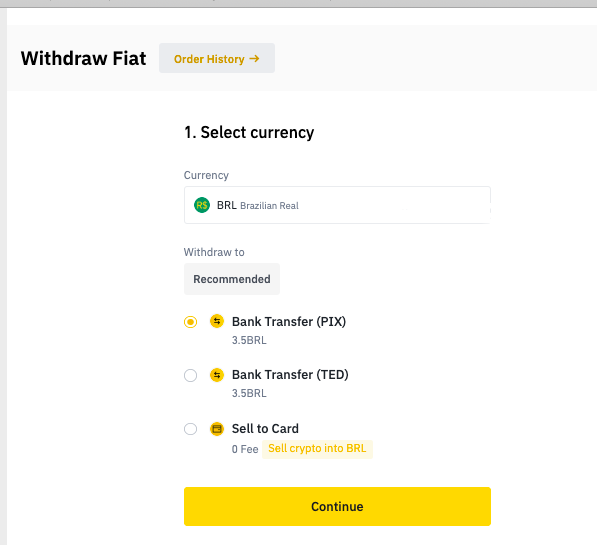Click the Sell crypto into BRL tag
597x545 pixels.
[317, 449]
